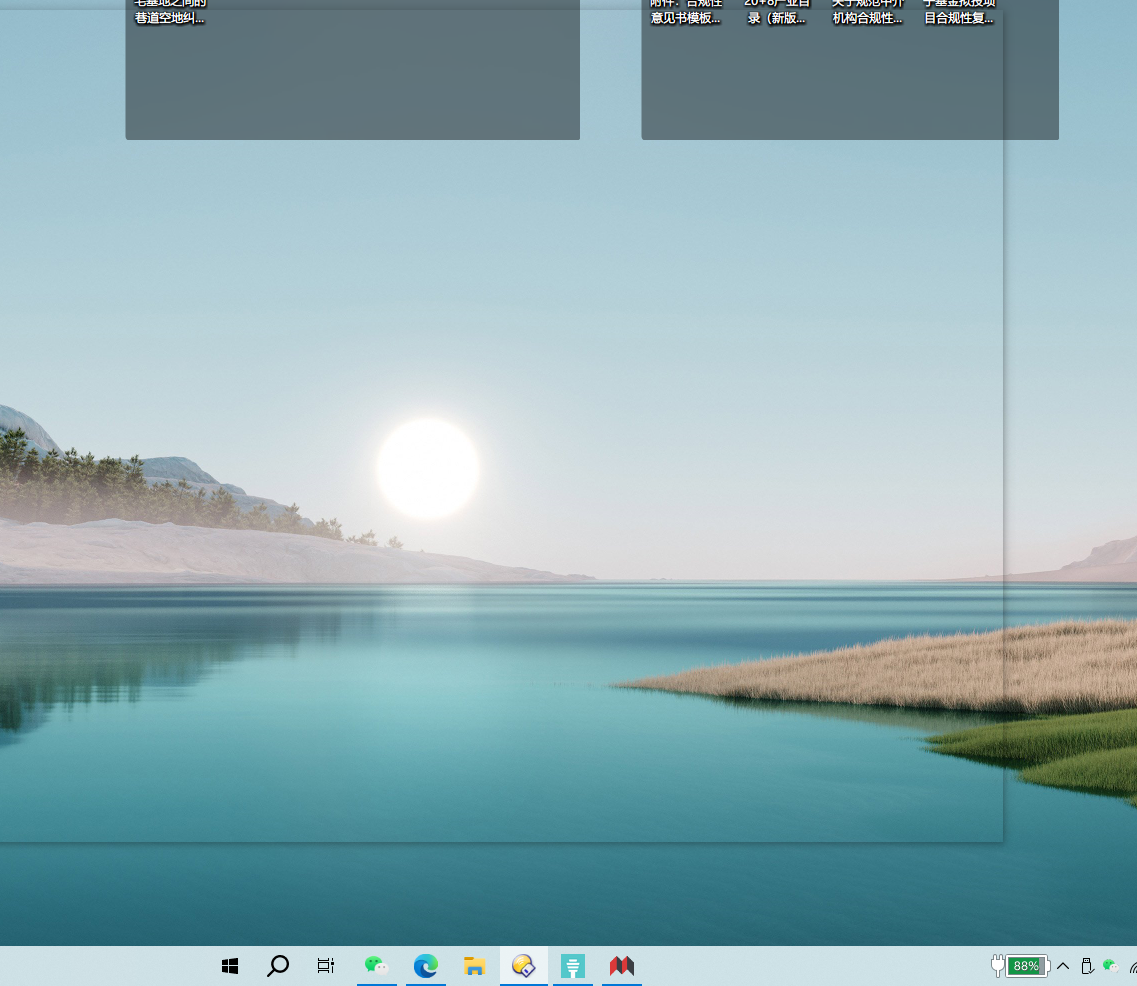1137x986 pixels.
Task: Open WeChat from the taskbar
Action: click(x=377, y=966)
